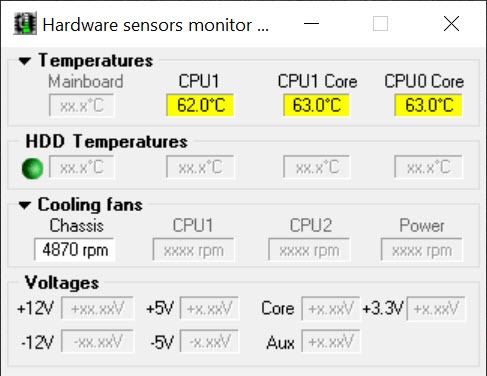Click the +3.3V voltage value box
The height and width of the screenshot is (376, 487).
pos(436,308)
